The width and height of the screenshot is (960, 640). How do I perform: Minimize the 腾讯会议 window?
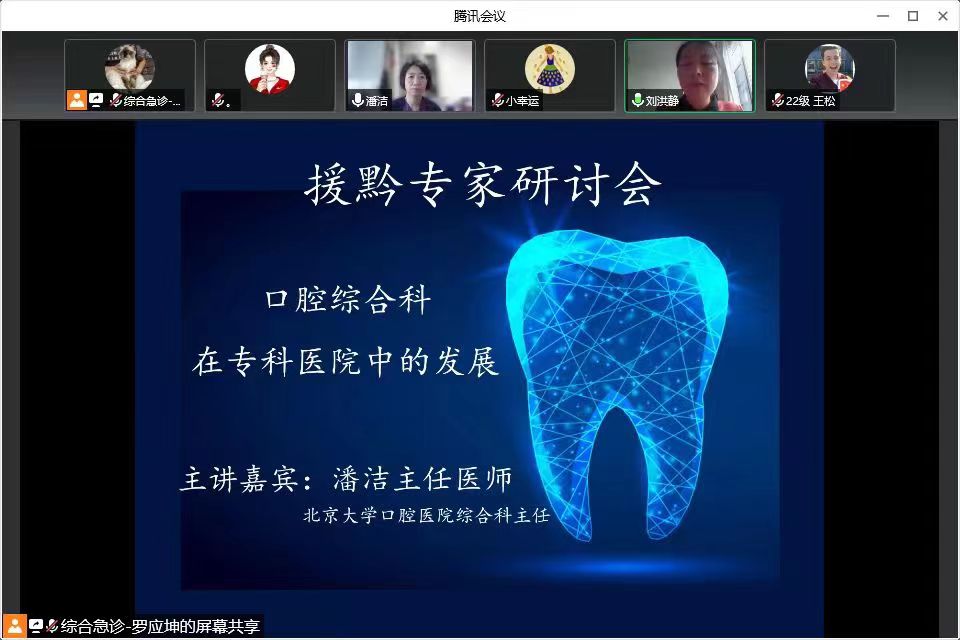point(883,15)
